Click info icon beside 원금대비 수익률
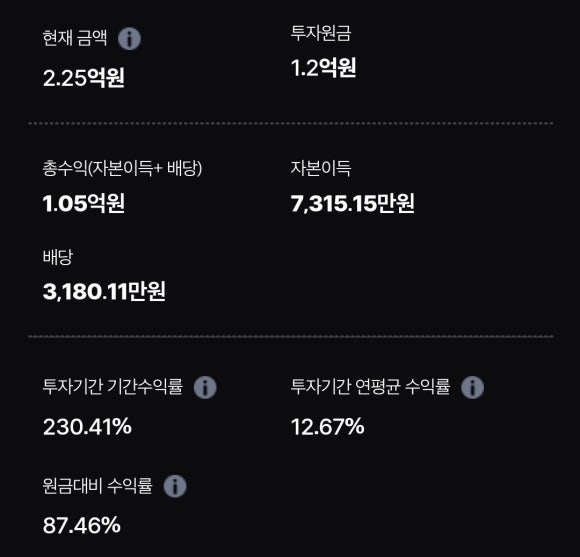Viewport: 580px width, 557px height. [x=175, y=486]
